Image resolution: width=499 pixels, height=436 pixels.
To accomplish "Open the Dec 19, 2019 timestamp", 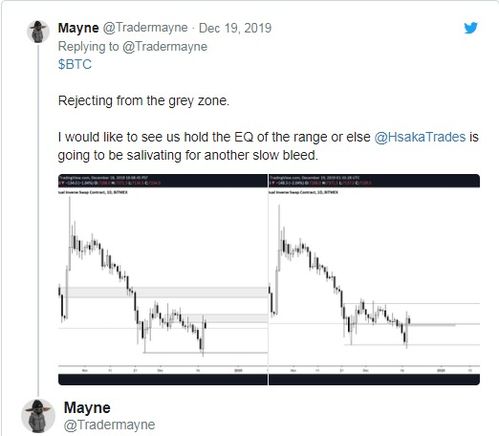I will [235, 28].
